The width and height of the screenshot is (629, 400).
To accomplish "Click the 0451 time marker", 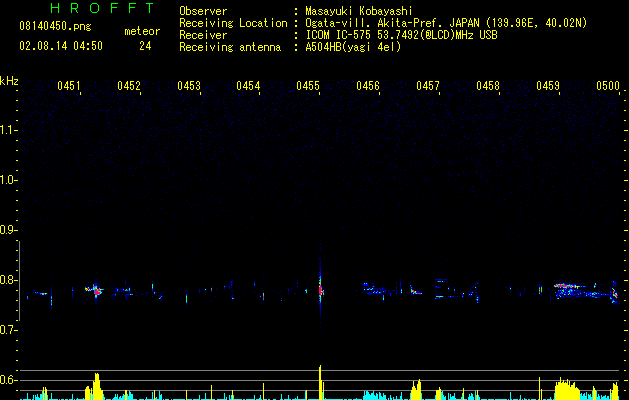I will [x=69, y=86].
